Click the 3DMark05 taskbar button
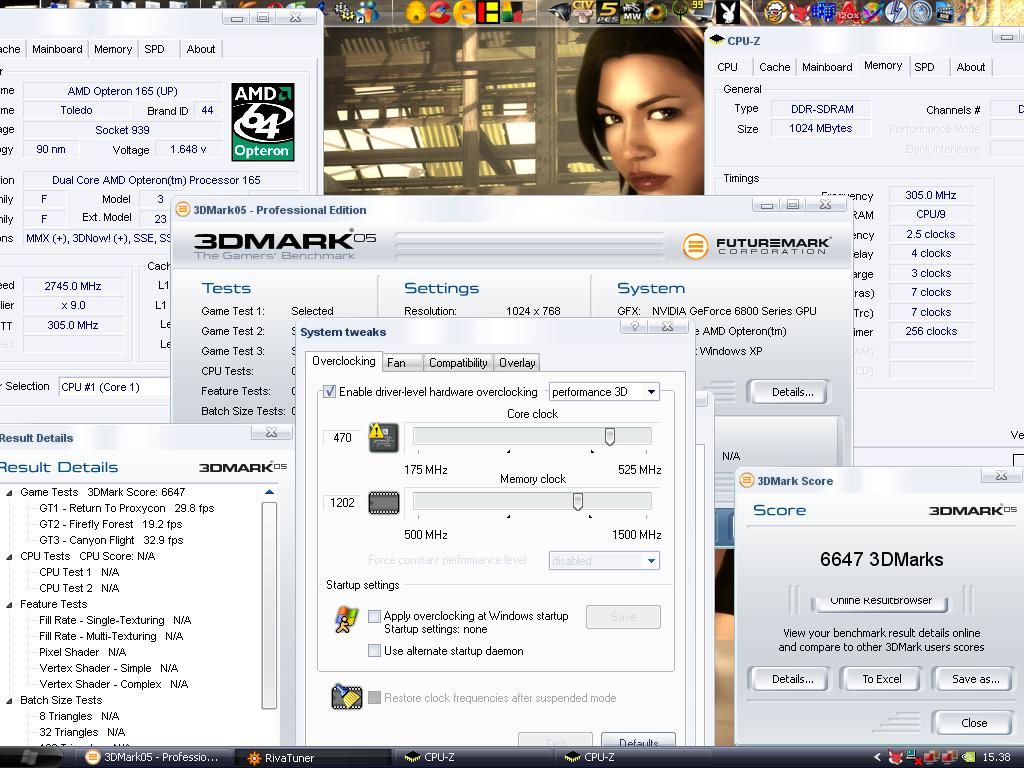Screen dimensions: 1024x768 (x=153, y=758)
